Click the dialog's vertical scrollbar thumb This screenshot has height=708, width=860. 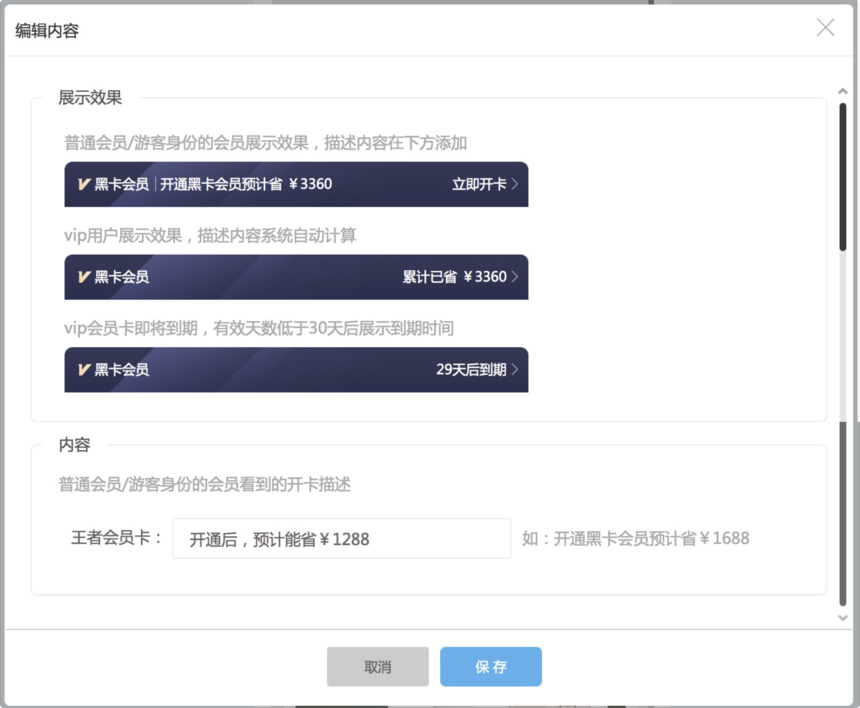pyautogui.click(x=843, y=177)
